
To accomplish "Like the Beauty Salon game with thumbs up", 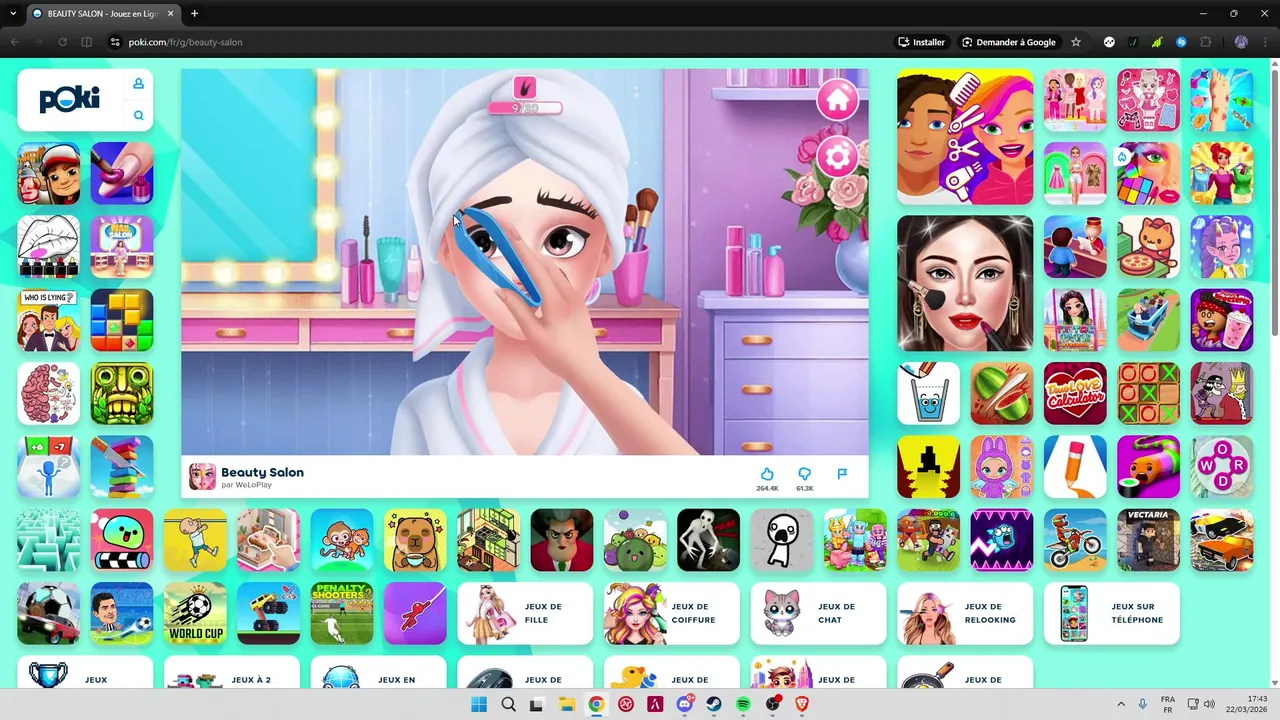I will tap(767, 474).
